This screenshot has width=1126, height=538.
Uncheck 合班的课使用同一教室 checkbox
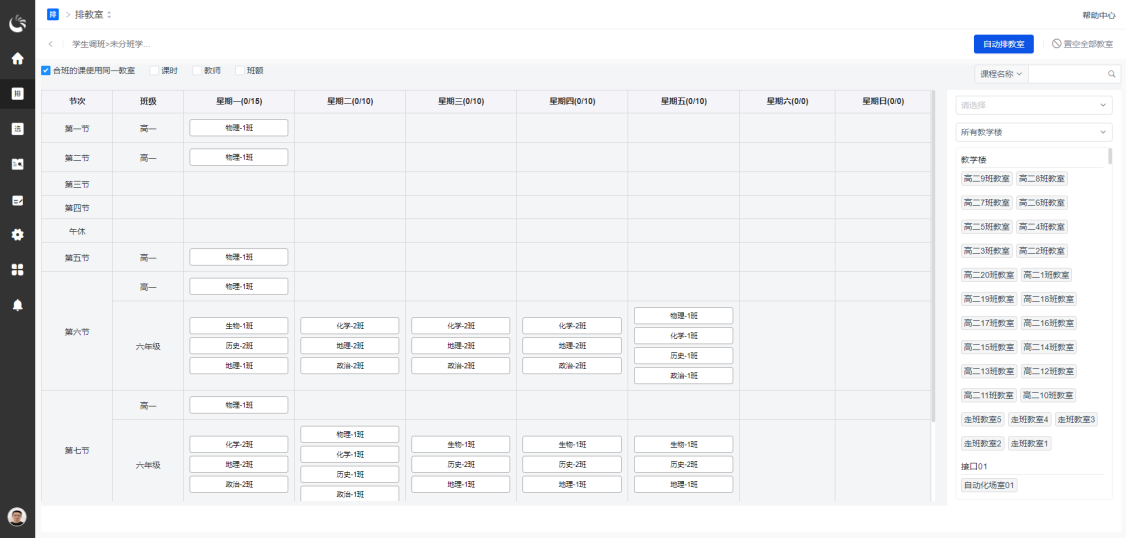[x=46, y=71]
